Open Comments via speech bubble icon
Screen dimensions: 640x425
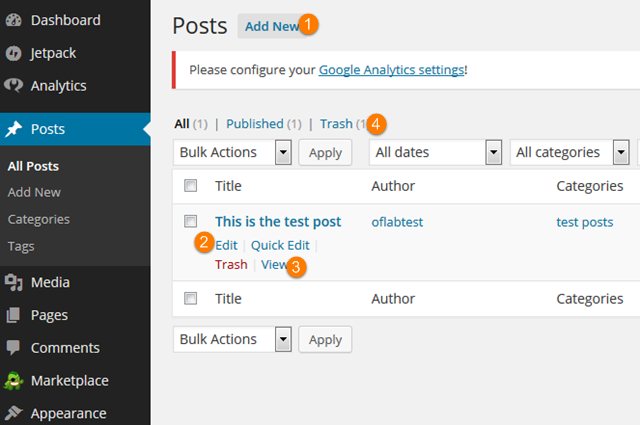tap(14, 348)
